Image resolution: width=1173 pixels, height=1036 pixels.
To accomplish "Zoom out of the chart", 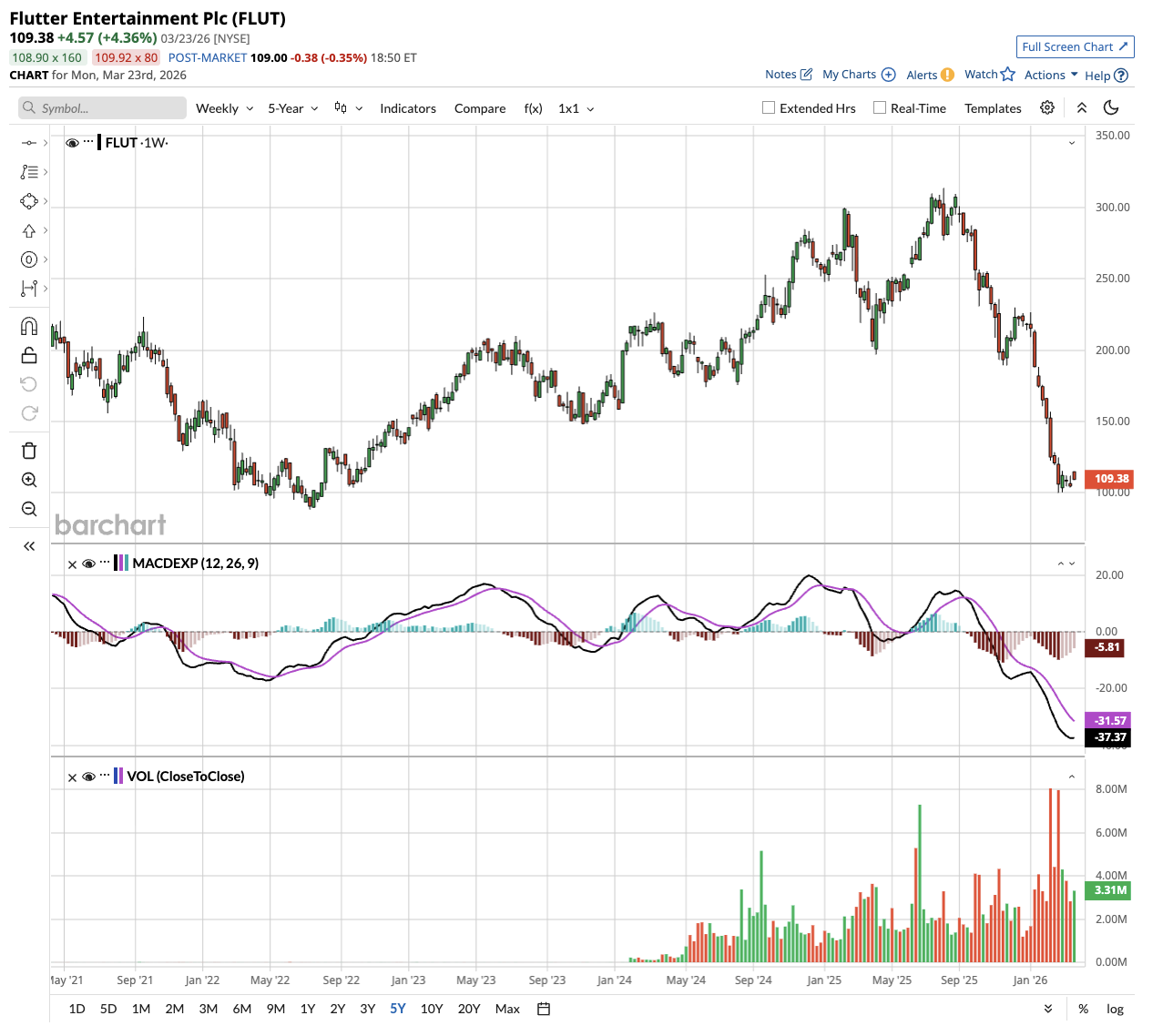I will 29,509.
